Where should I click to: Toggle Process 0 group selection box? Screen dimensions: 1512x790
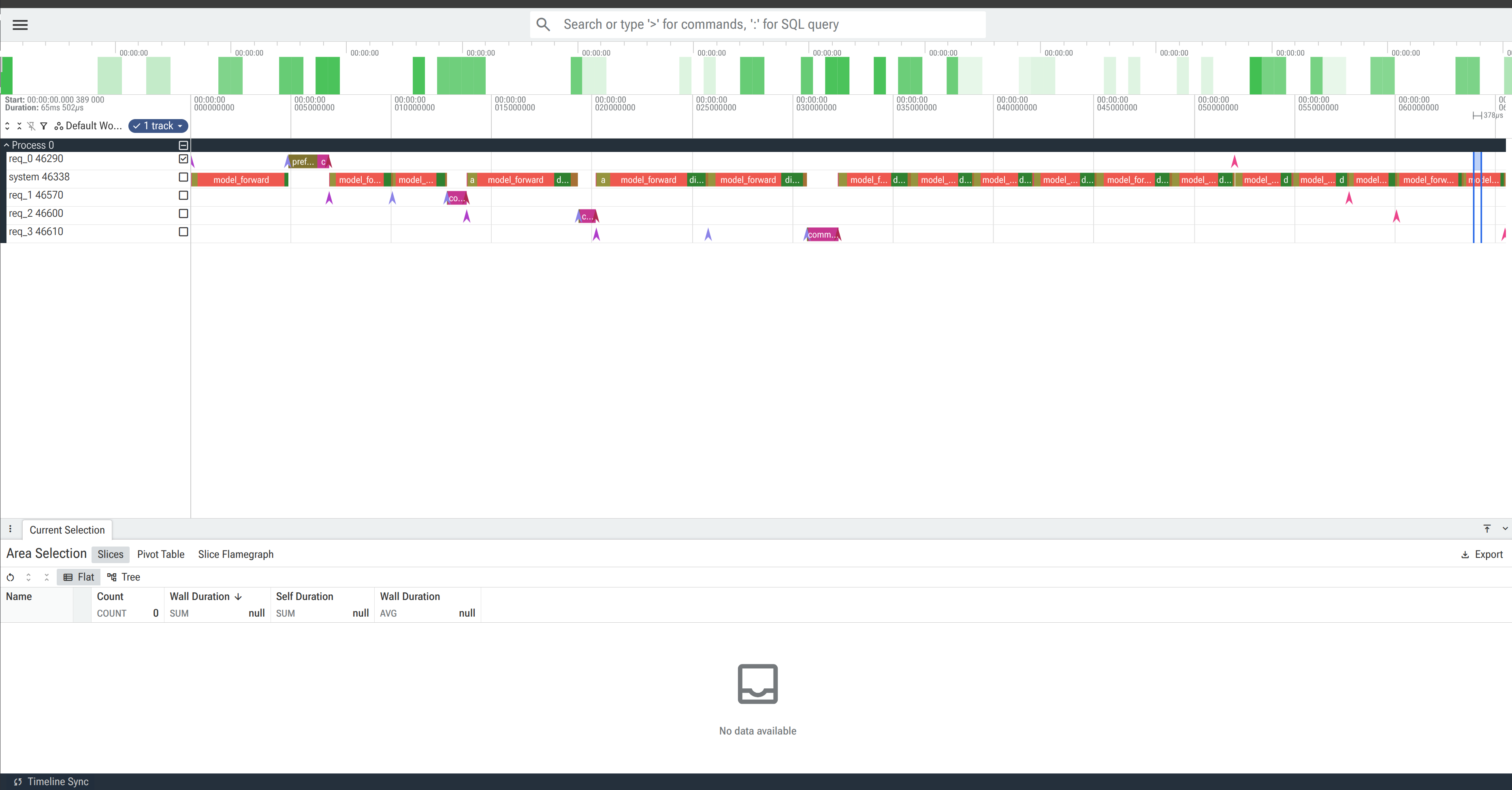[183, 145]
